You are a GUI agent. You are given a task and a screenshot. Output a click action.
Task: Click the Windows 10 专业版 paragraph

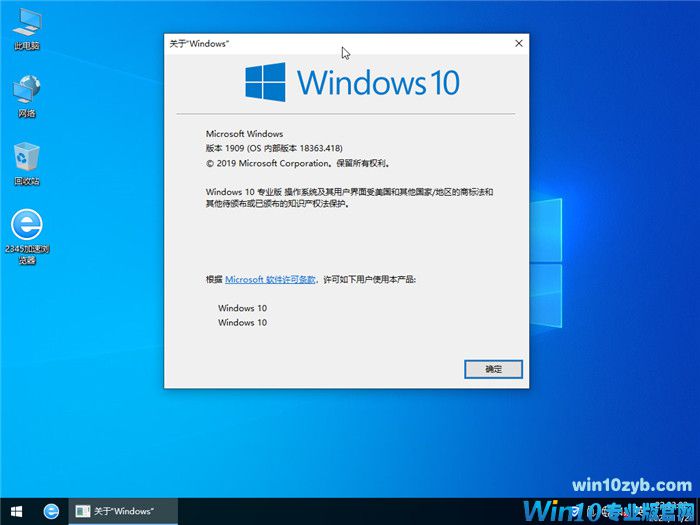(349, 198)
